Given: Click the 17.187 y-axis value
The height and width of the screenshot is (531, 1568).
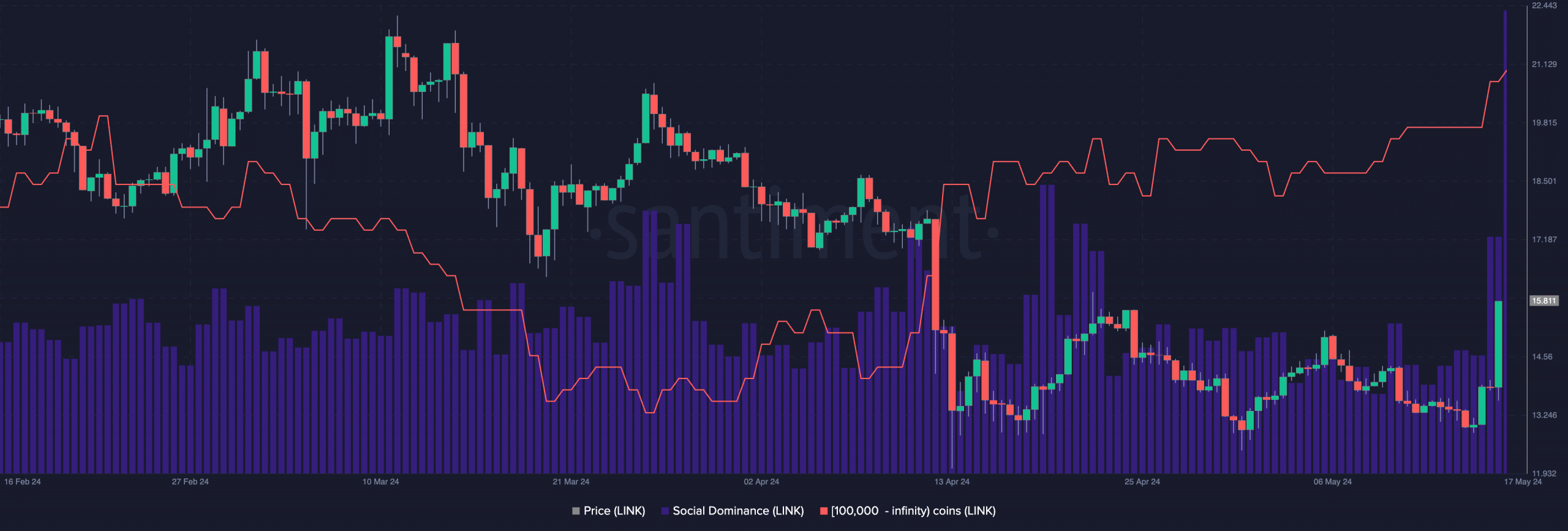Looking at the screenshot, I should coord(1544,239).
